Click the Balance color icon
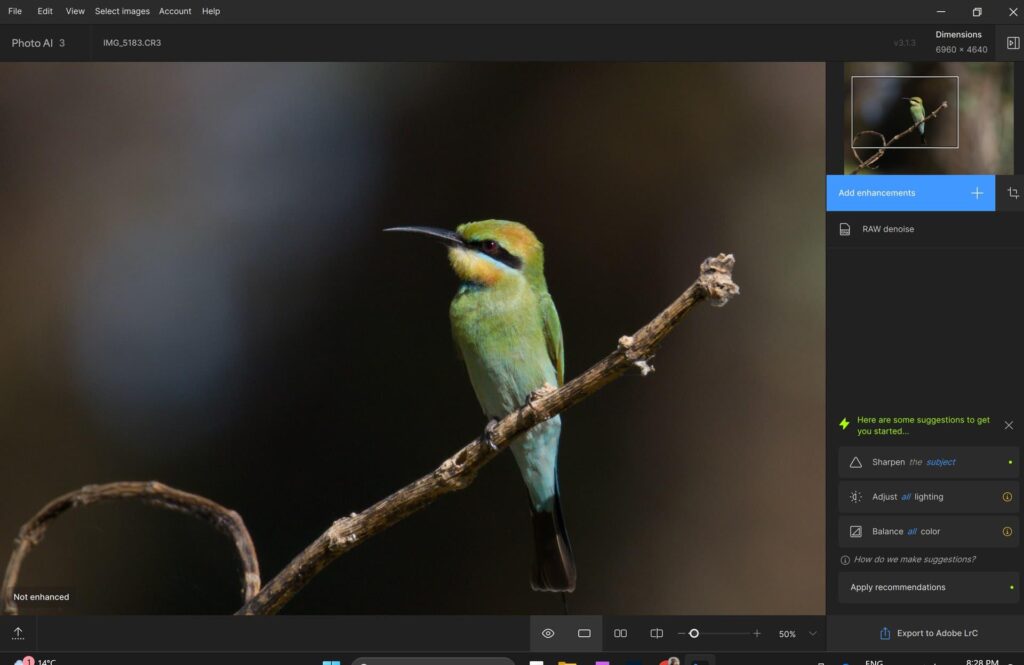This screenshot has width=1024, height=665. [x=856, y=532]
